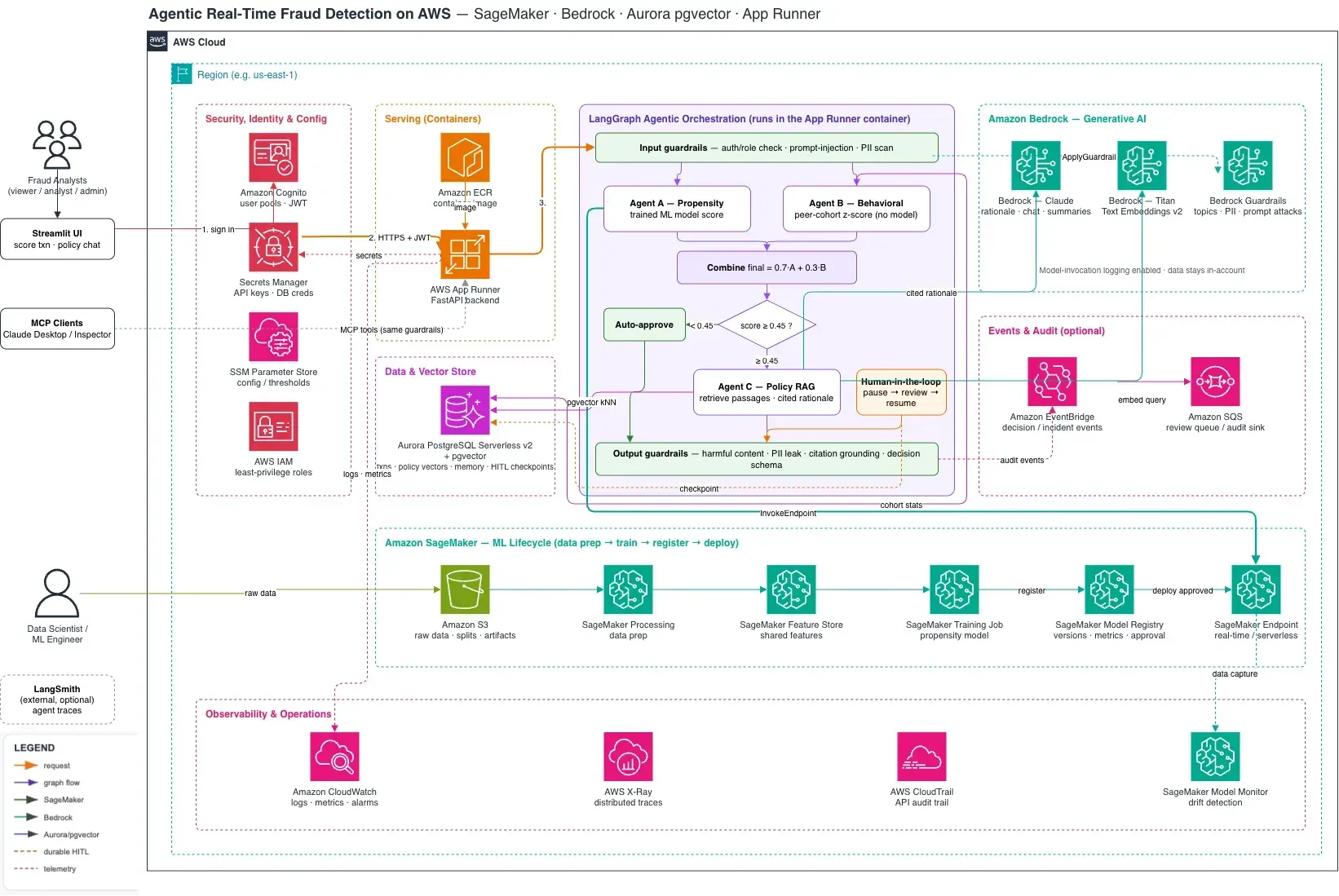The height and width of the screenshot is (896, 1339).
Task: Click the "durable HITL" legend entry
Action: click(52, 852)
